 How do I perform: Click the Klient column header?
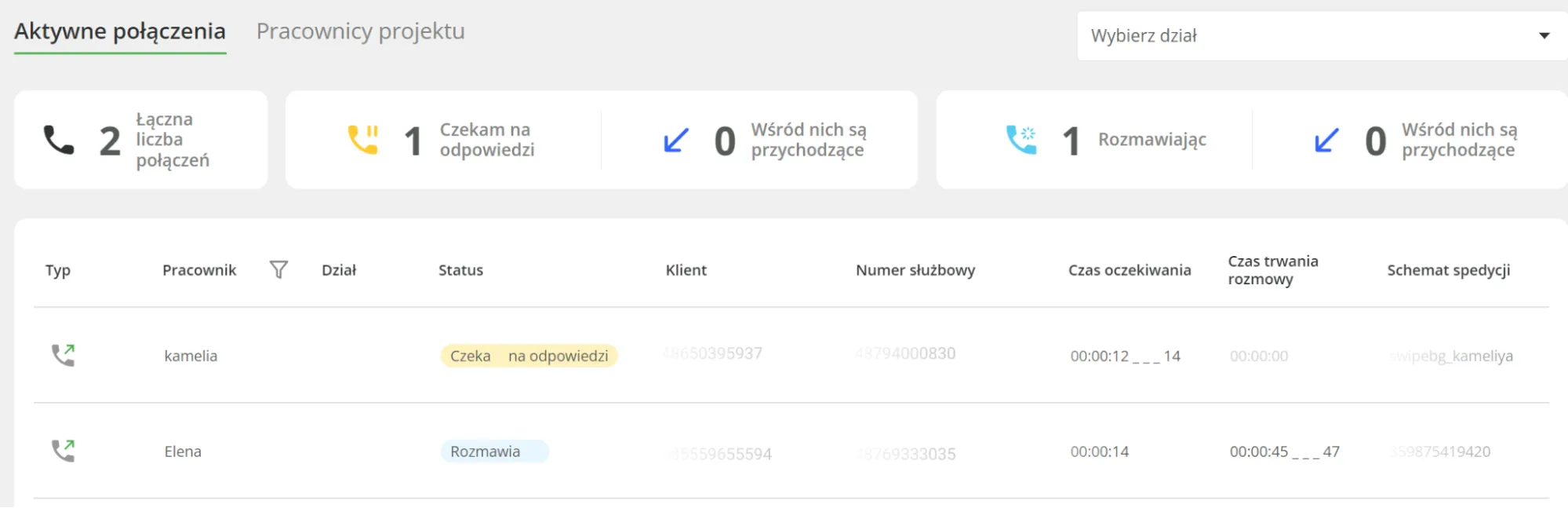click(x=686, y=270)
